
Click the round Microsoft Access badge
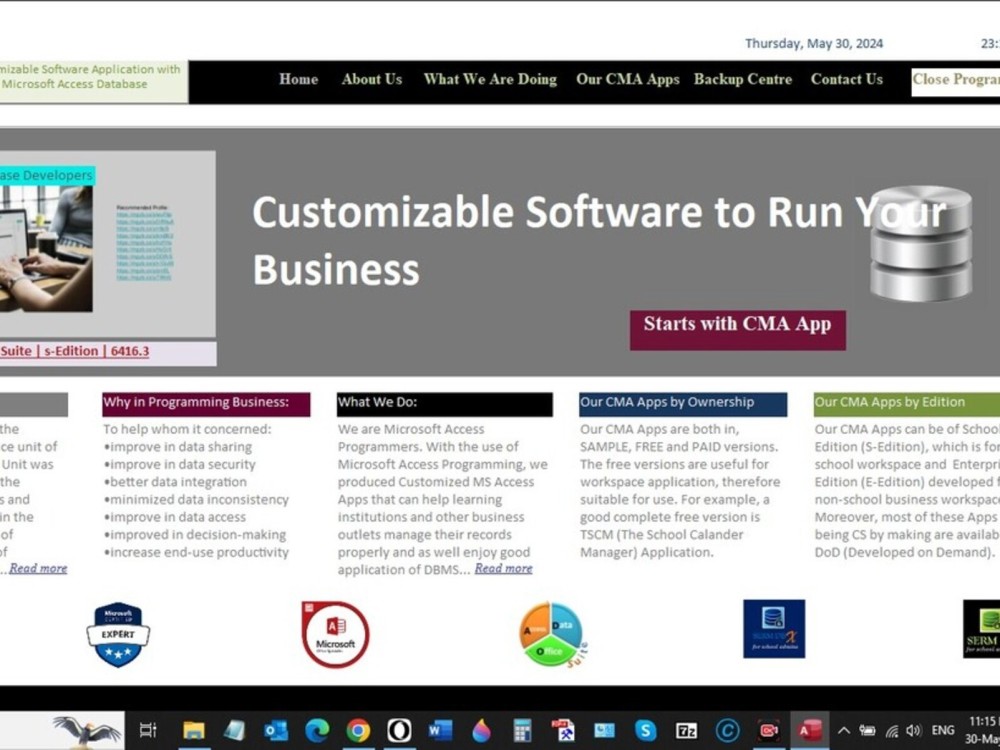point(335,634)
